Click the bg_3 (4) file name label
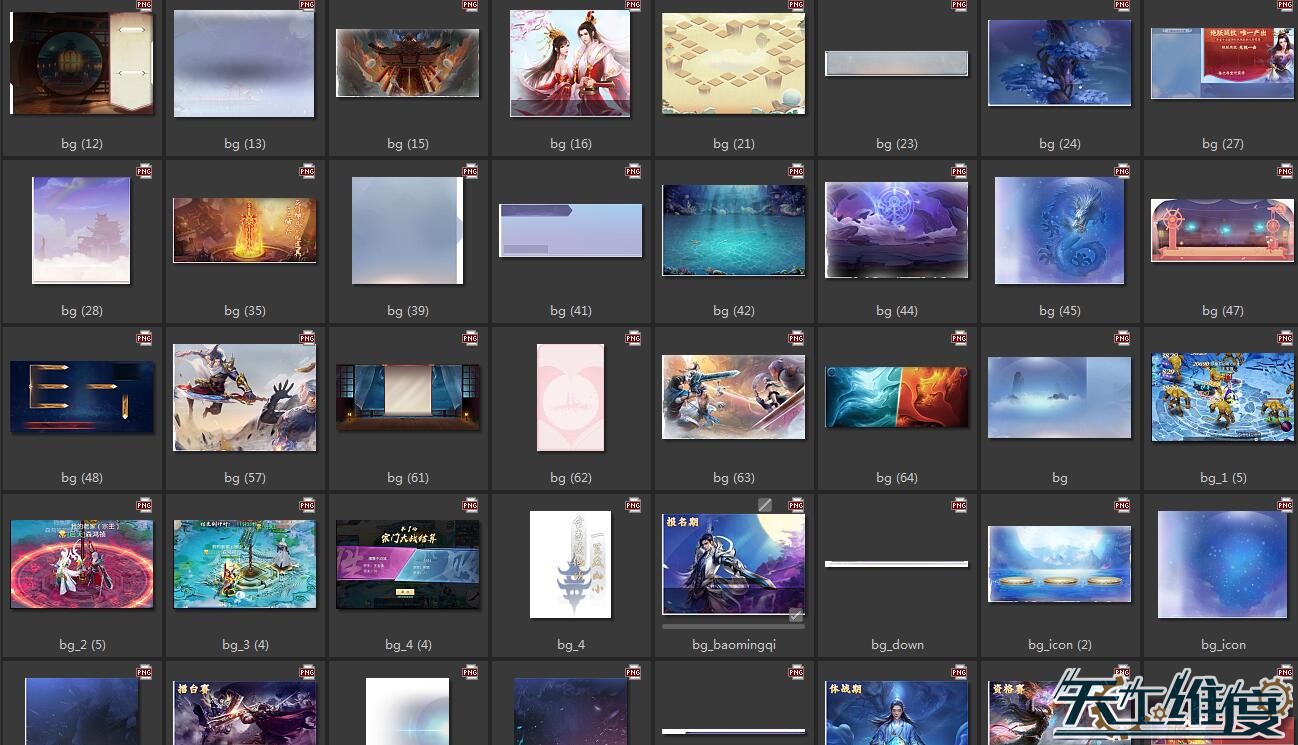 coord(245,645)
